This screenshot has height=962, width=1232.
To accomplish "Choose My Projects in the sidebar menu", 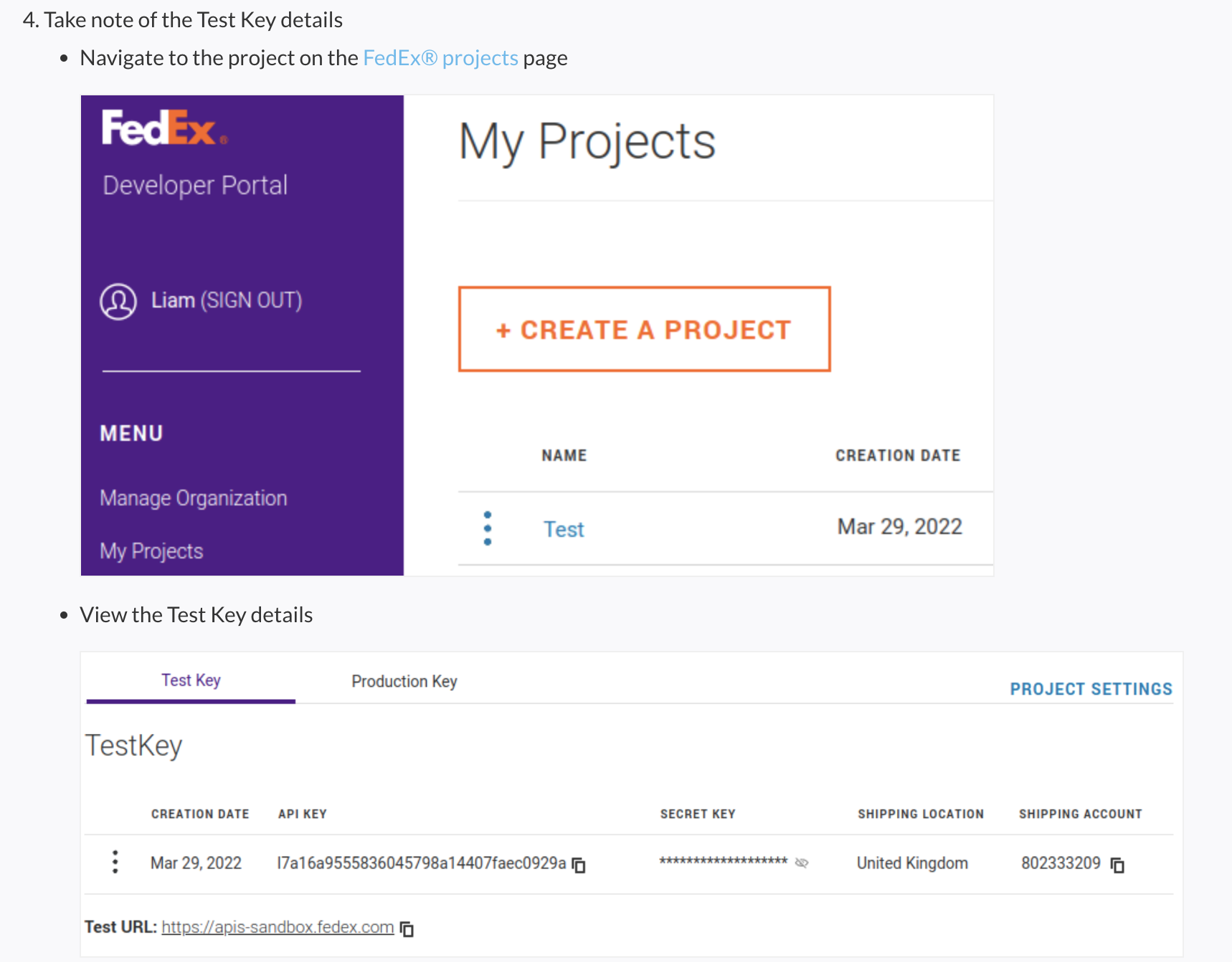I will pos(151,550).
